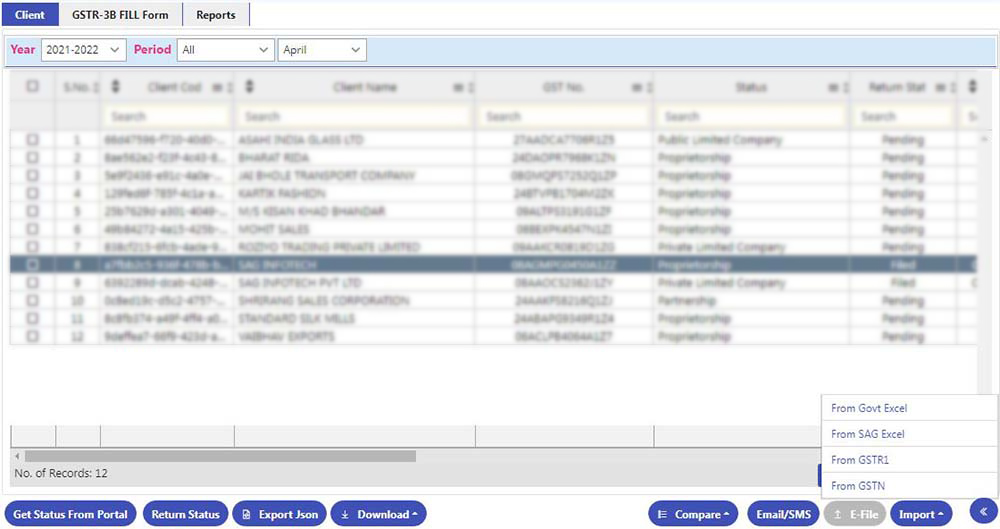Screen dimensions: 1000x529
Task: Switch to the GSTR-3B FILL Form tab
Action: pos(121,15)
